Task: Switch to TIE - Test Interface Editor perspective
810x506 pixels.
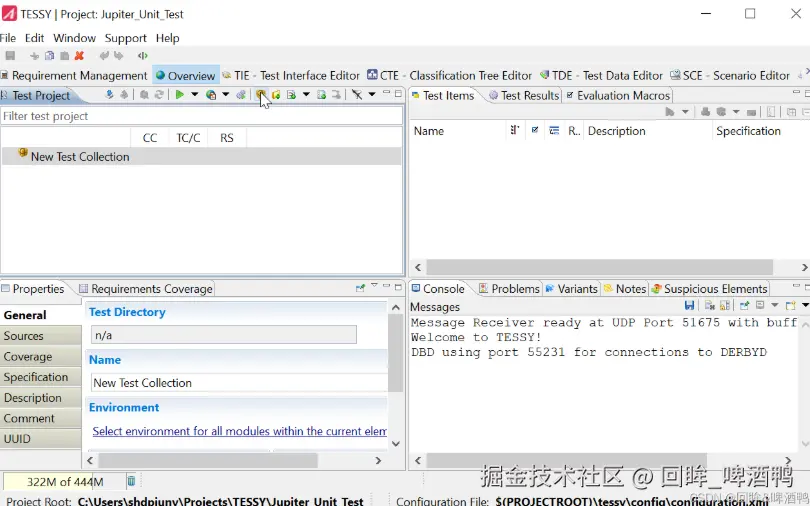Action: coord(291,76)
